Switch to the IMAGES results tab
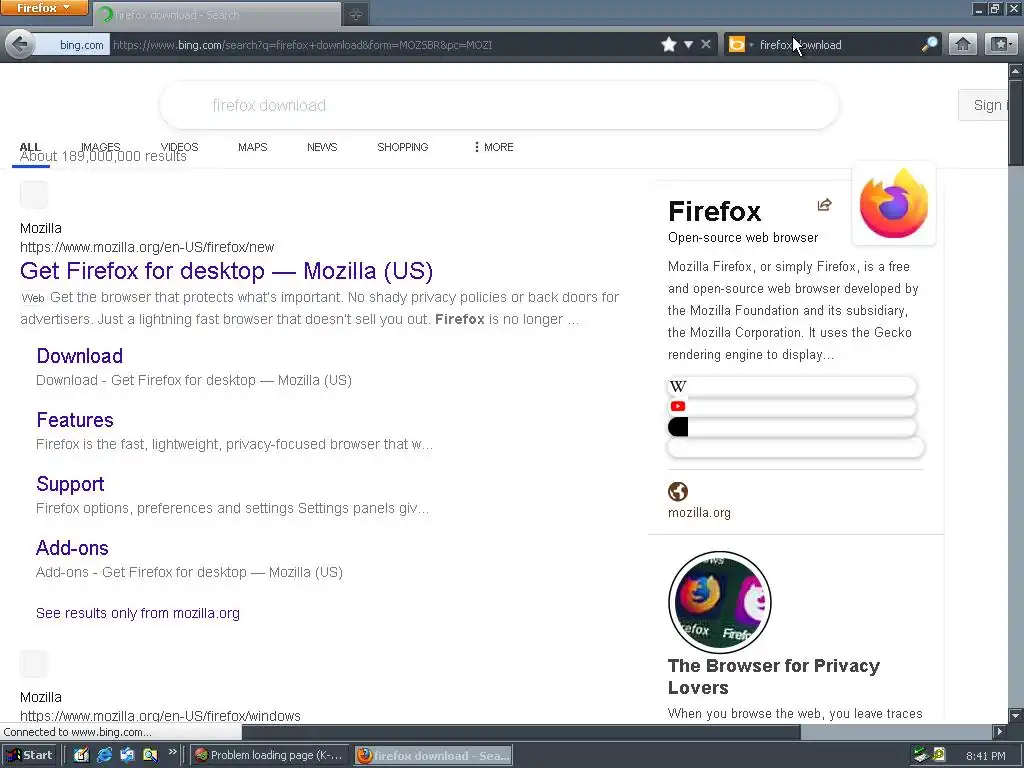The image size is (1024, 768). [x=101, y=147]
